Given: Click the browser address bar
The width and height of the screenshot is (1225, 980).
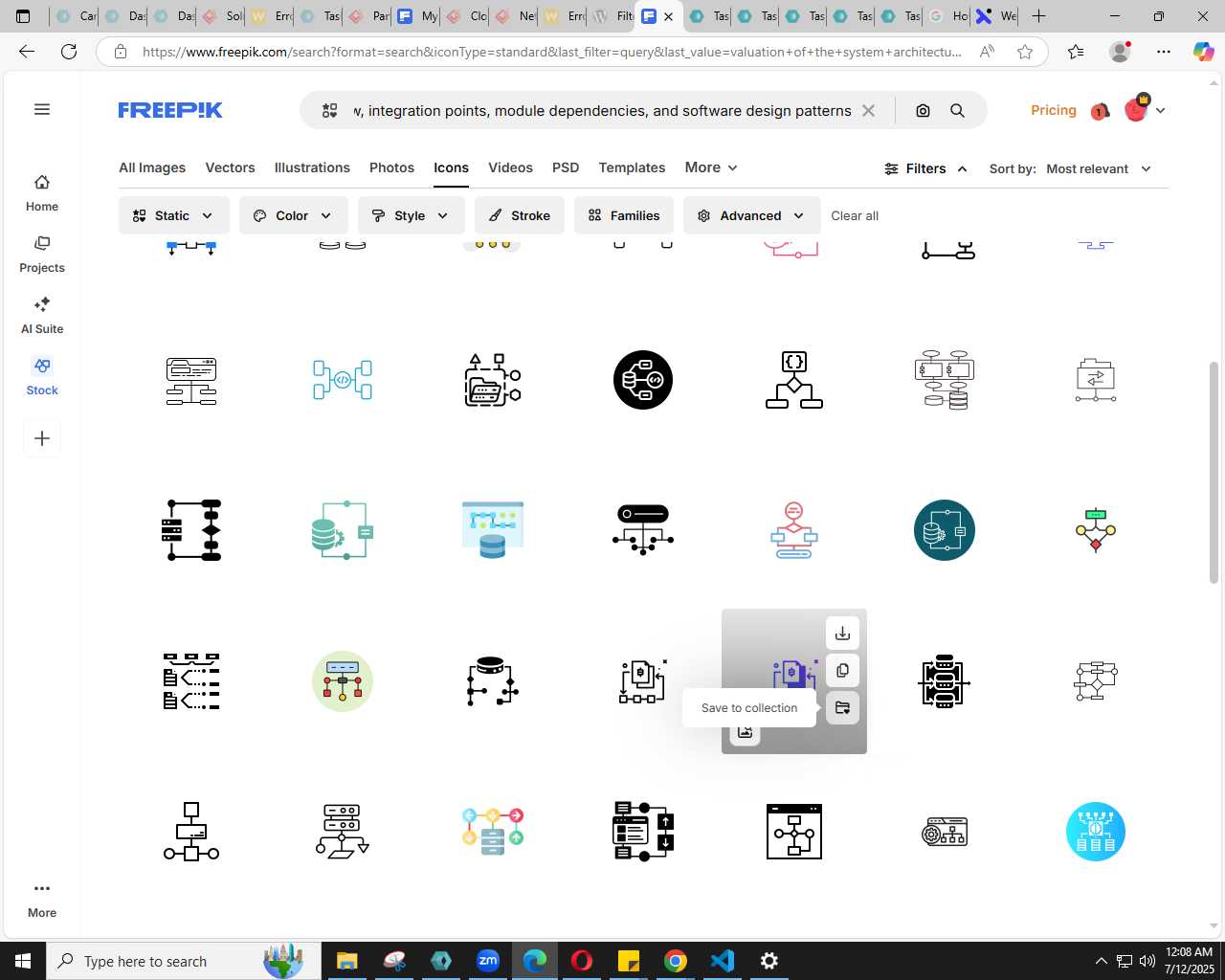Looking at the screenshot, I should (x=550, y=52).
